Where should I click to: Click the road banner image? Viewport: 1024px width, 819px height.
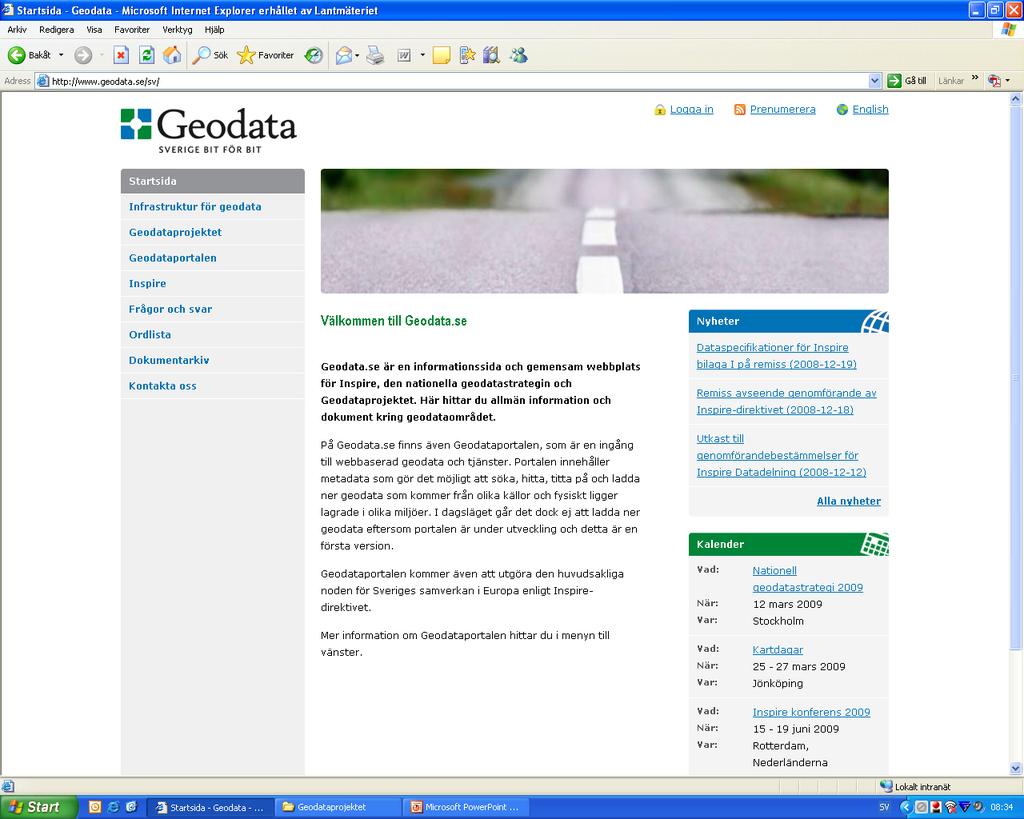pos(604,231)
